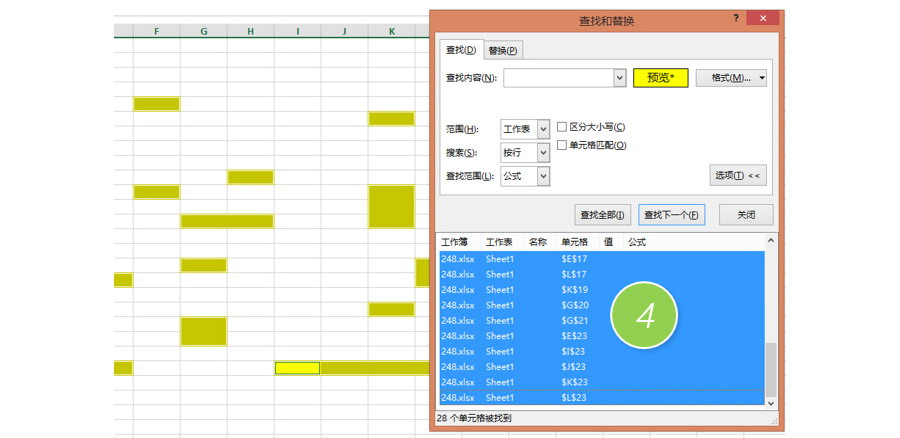Sort results by 工作表 column header

click(502, 242)
